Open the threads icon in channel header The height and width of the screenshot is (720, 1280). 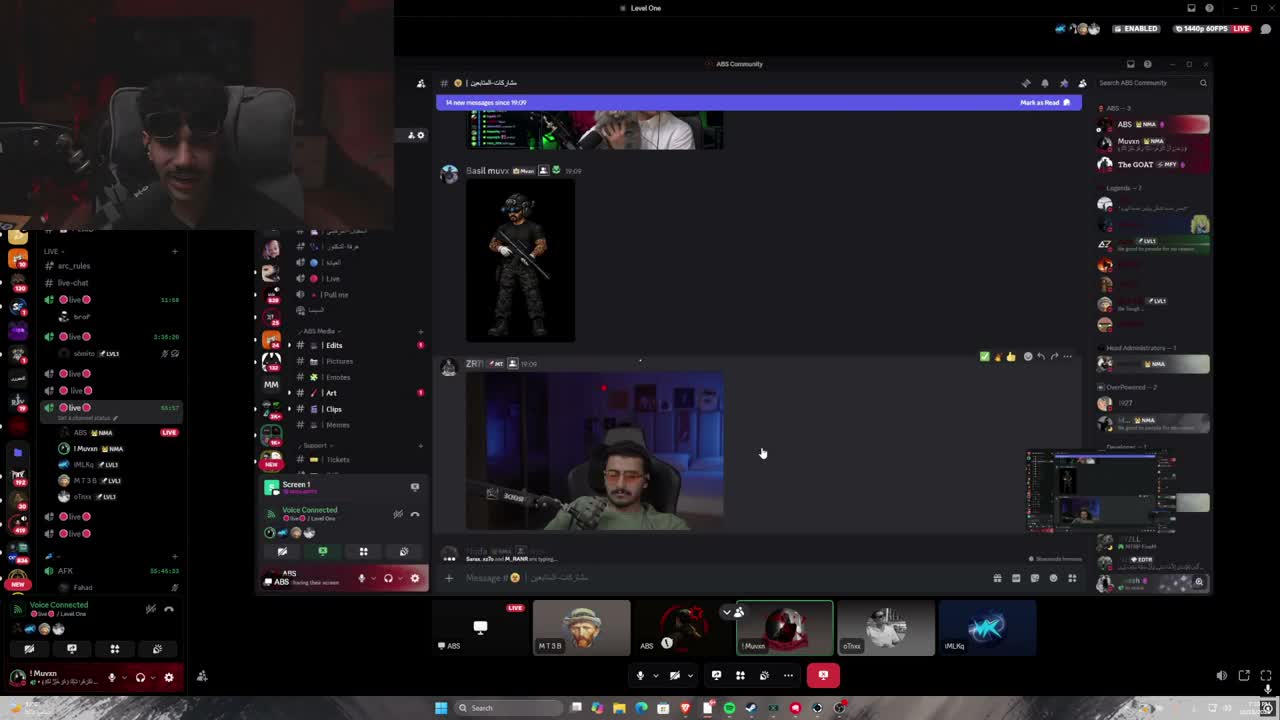click(1026, 83)
